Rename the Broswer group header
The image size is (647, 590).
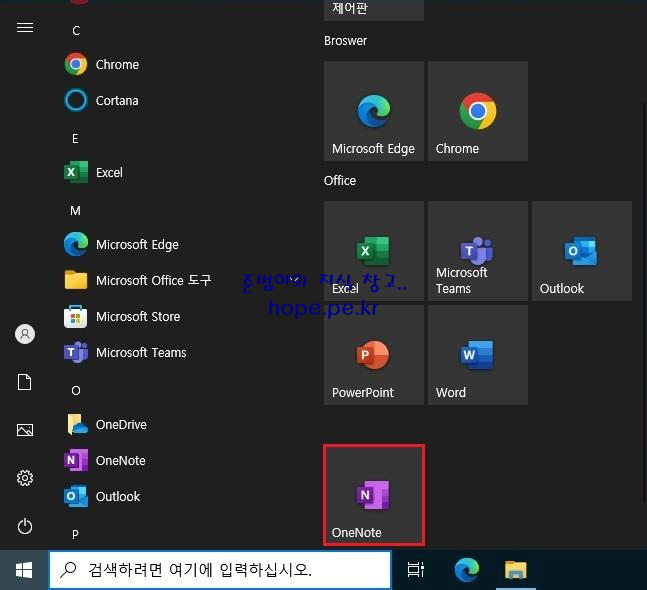(x=345, y=40)
